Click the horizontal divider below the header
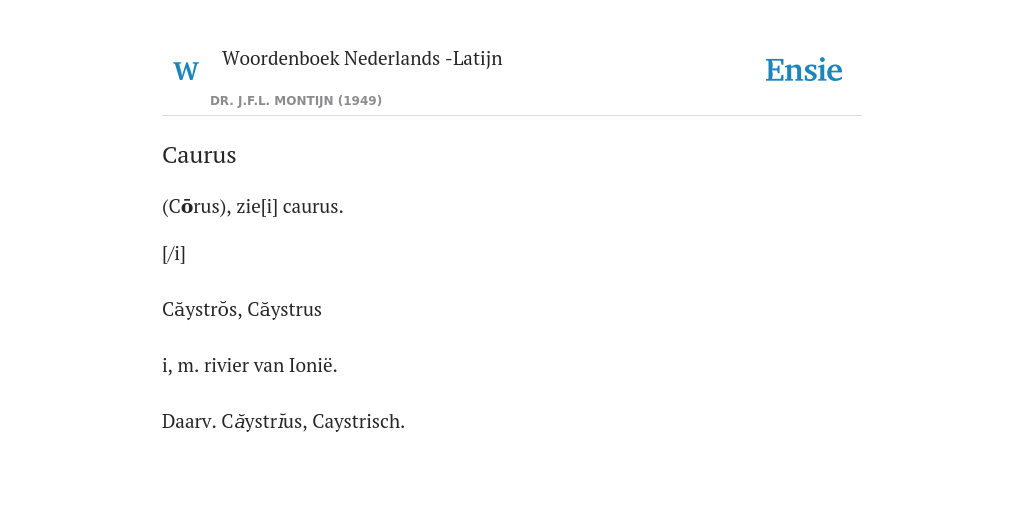The width and height of the screenshot is (1024, 512). (x=512, y=116)
